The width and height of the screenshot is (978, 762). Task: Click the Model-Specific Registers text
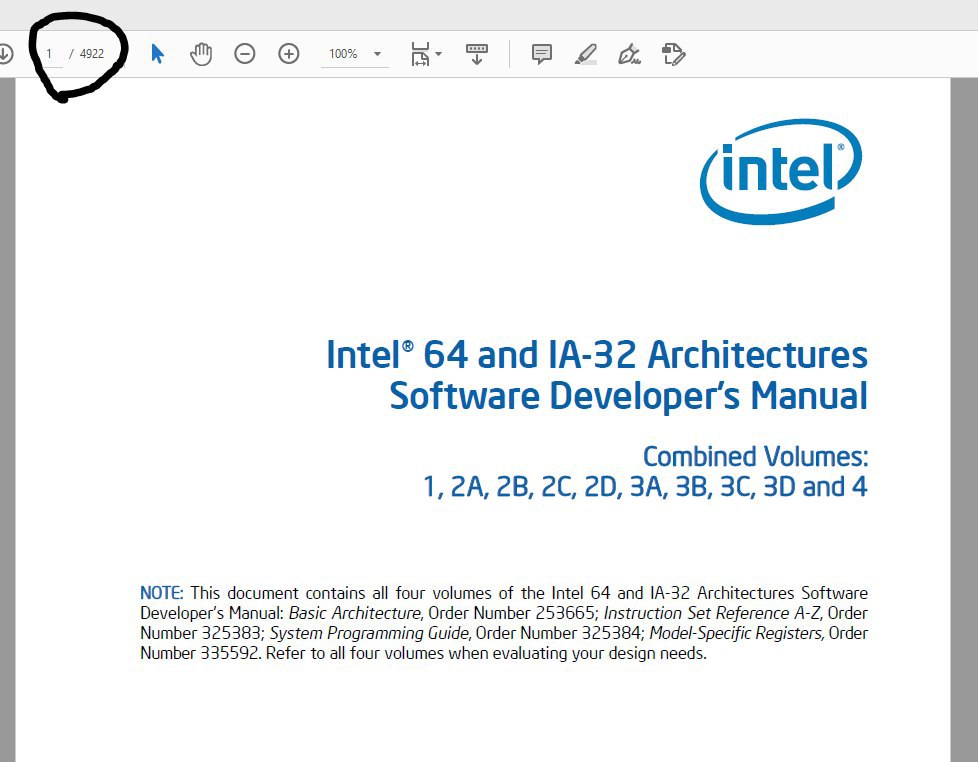[737, 633]
